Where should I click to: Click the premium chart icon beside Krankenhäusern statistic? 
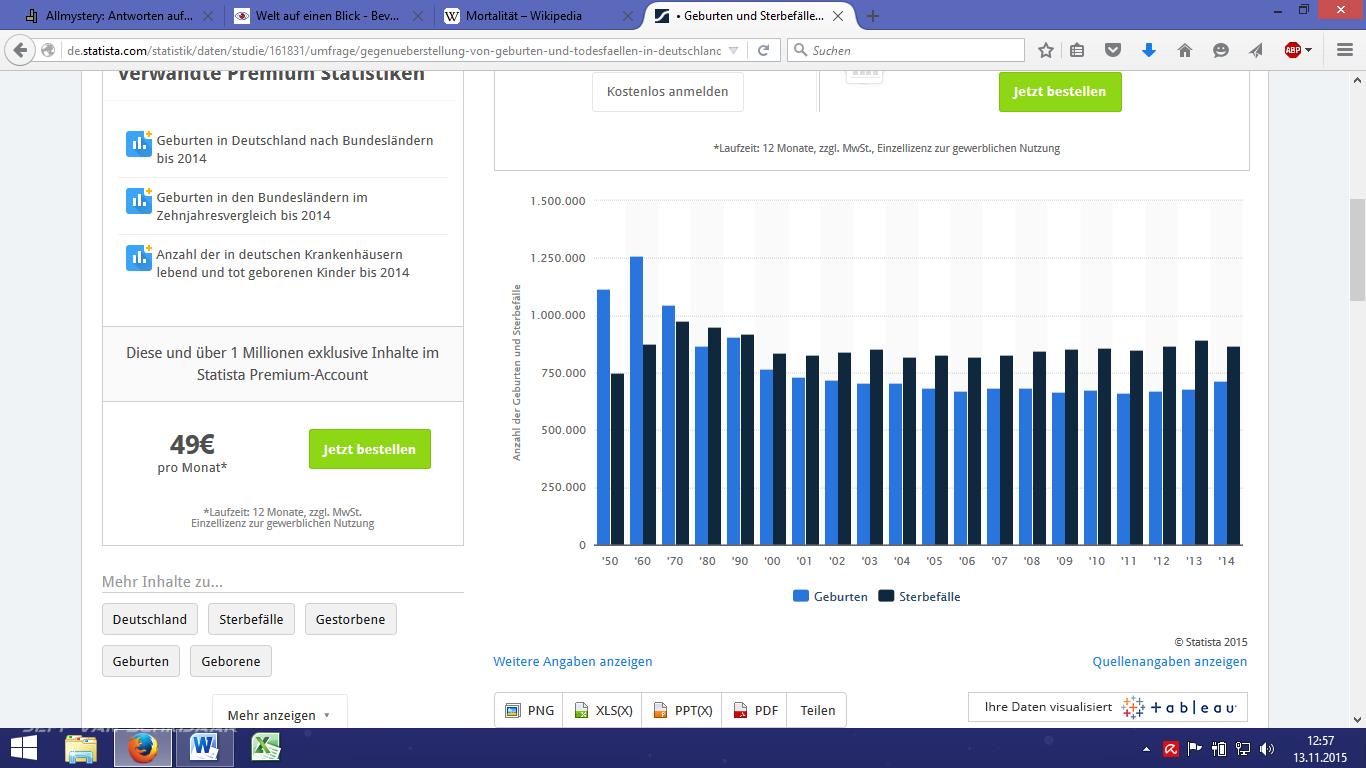click(x=138, y=257)
